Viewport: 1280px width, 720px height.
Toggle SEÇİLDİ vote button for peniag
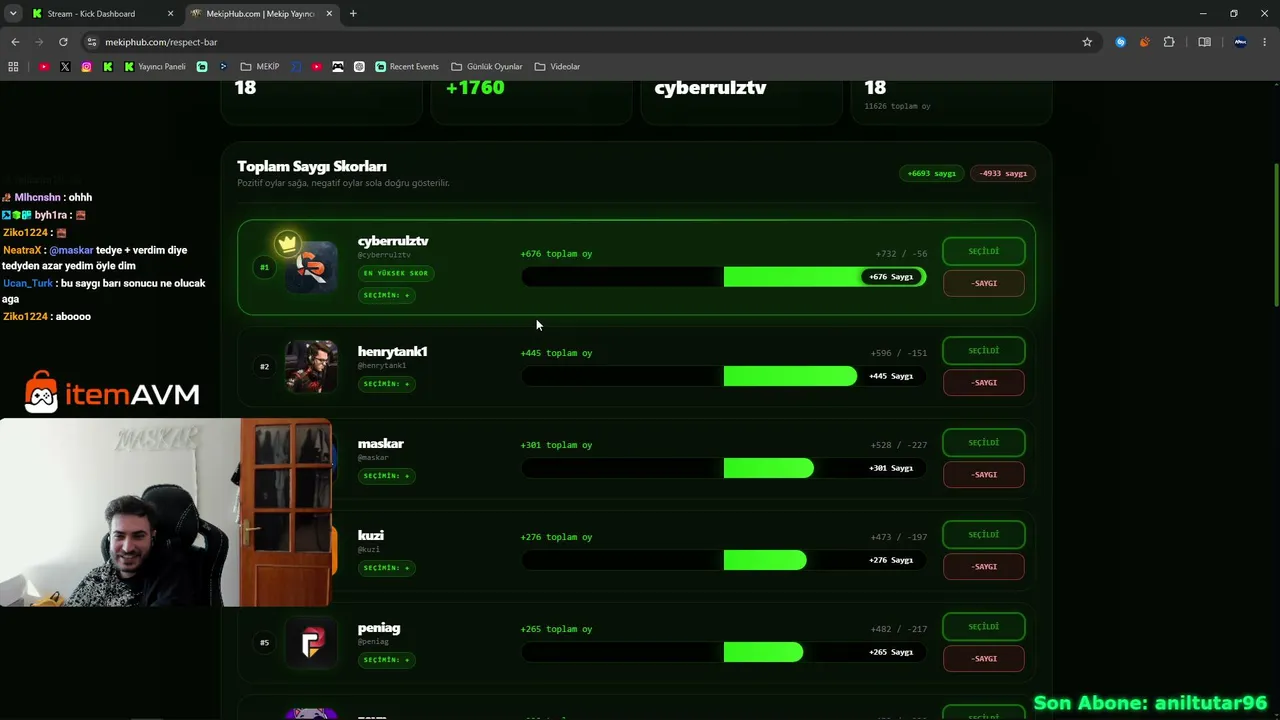click(x=984, y=626)
